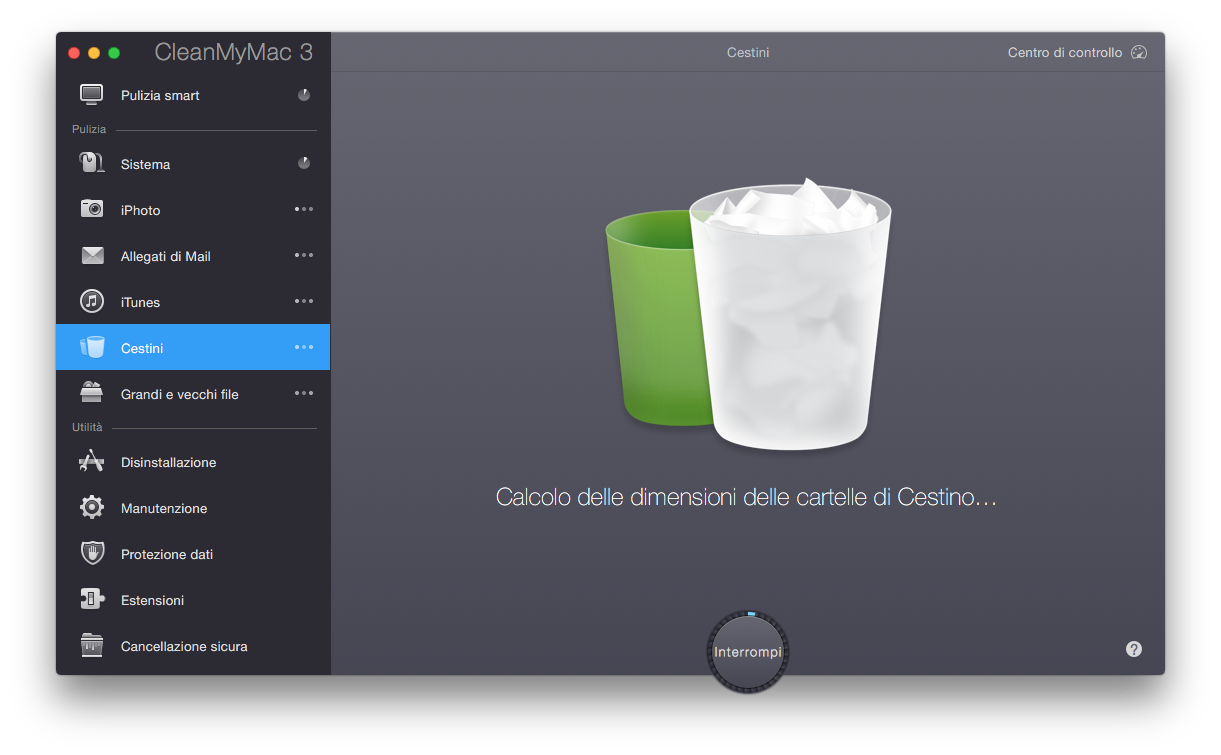Open Allegati di Mail module label

coord(166,256)
